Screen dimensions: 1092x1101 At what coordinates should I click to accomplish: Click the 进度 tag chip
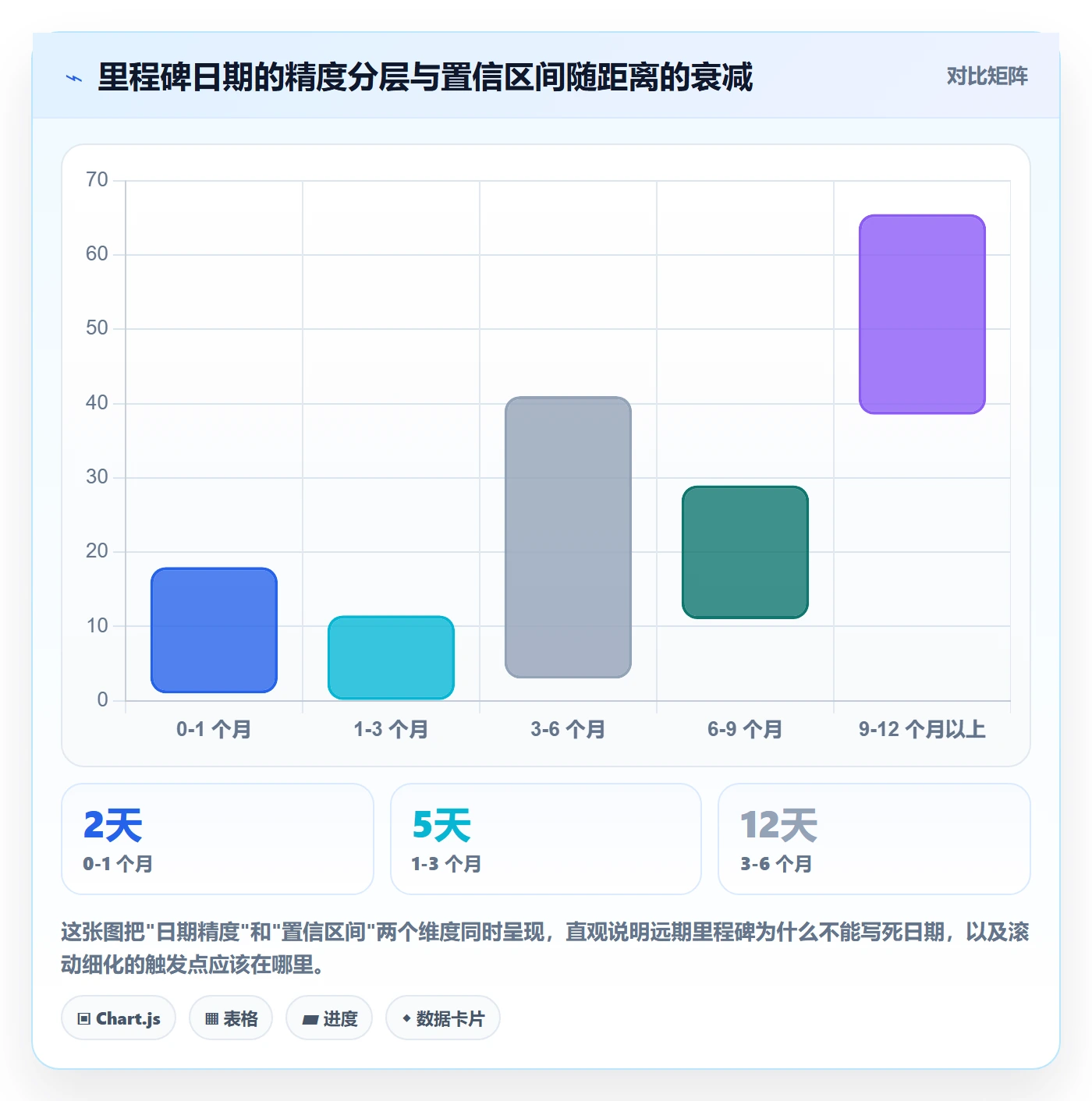point(329,1018)
